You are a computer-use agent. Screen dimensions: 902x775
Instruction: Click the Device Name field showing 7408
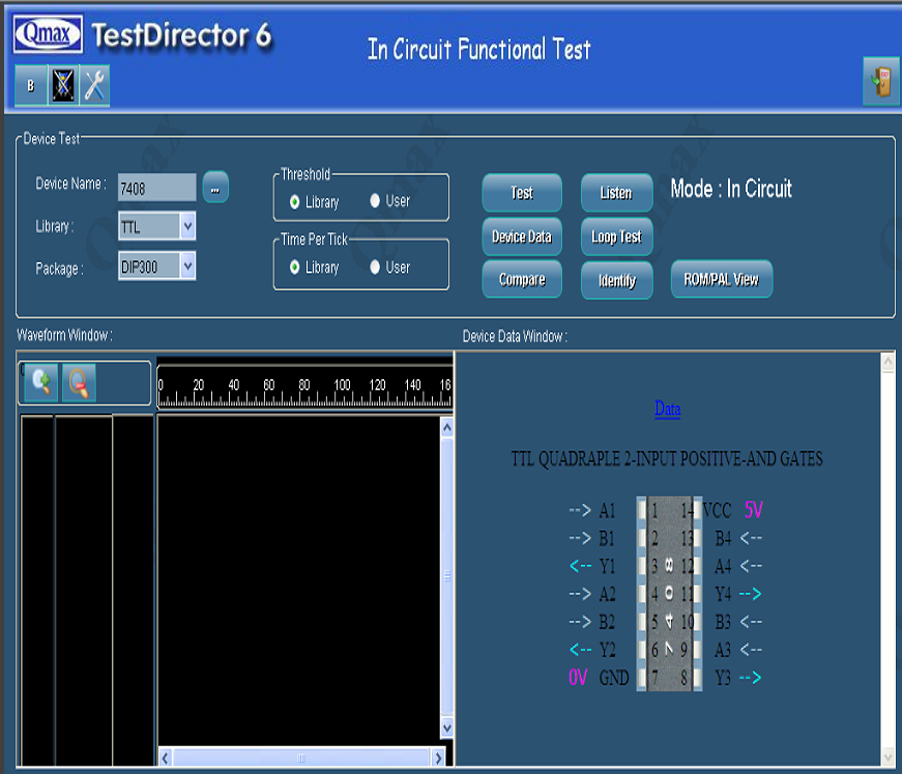tap(157, 188)
